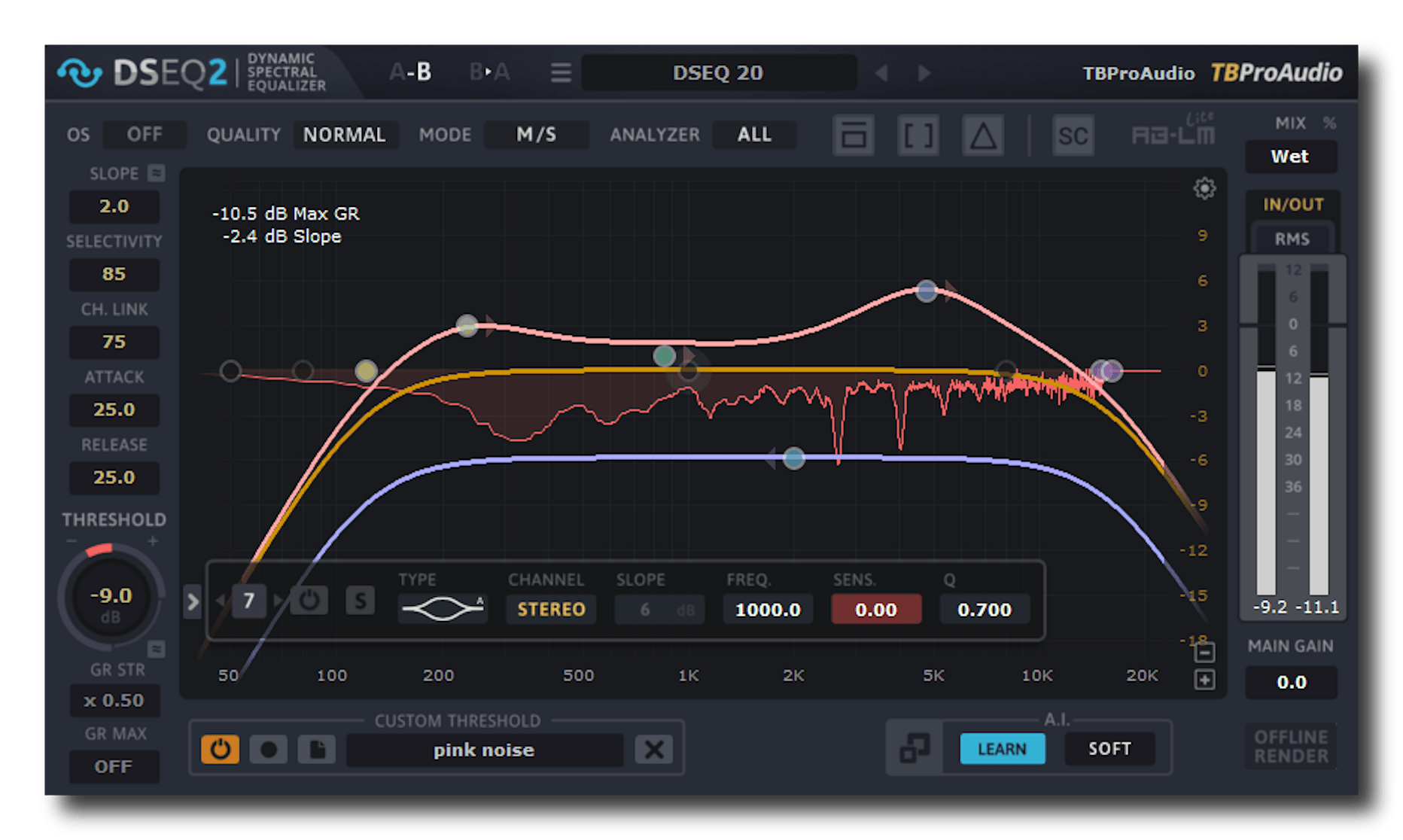
Task: Click the TBProAudio italic logo
Action: [1276, 73]
